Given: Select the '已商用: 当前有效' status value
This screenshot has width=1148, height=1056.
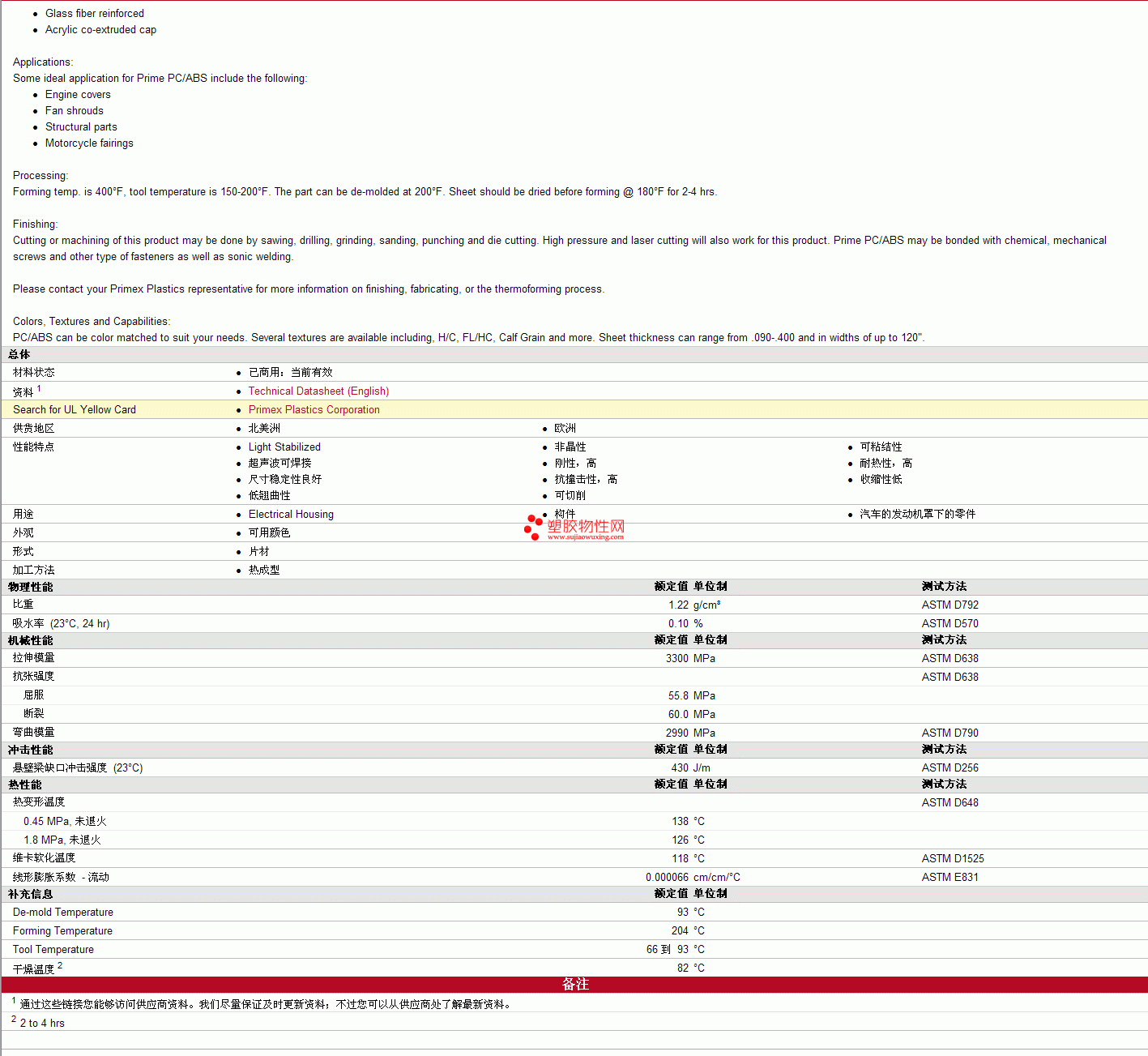Looking at the screenshot, I should tap(291, 372).
